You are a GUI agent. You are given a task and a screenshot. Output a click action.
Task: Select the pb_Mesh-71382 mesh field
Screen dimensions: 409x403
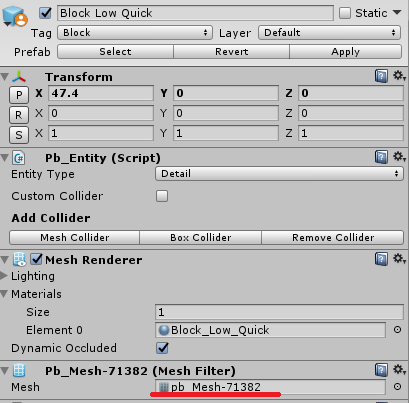(x=270, y=387)
